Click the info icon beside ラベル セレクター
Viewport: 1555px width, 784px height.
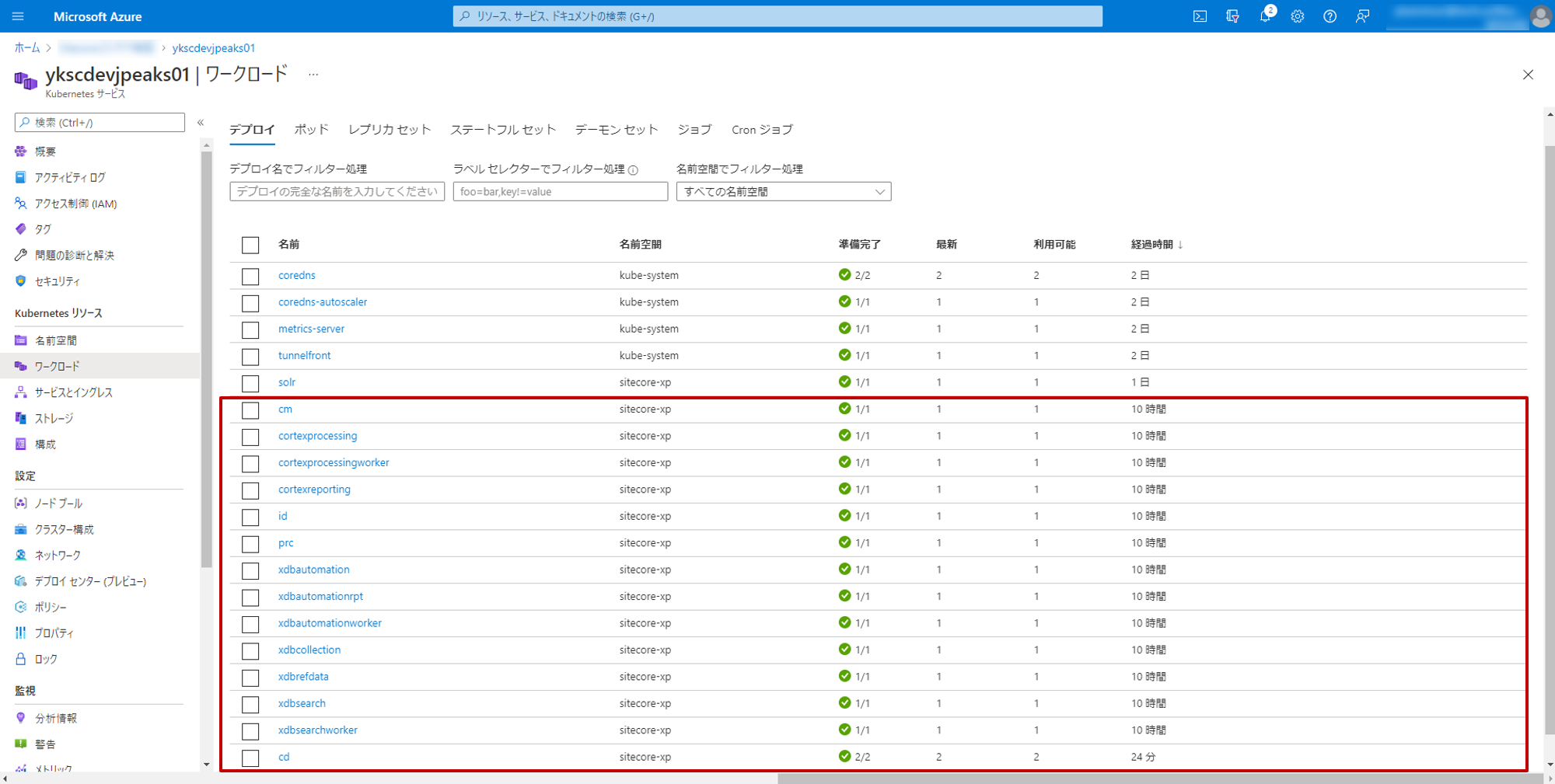point(634,170)
